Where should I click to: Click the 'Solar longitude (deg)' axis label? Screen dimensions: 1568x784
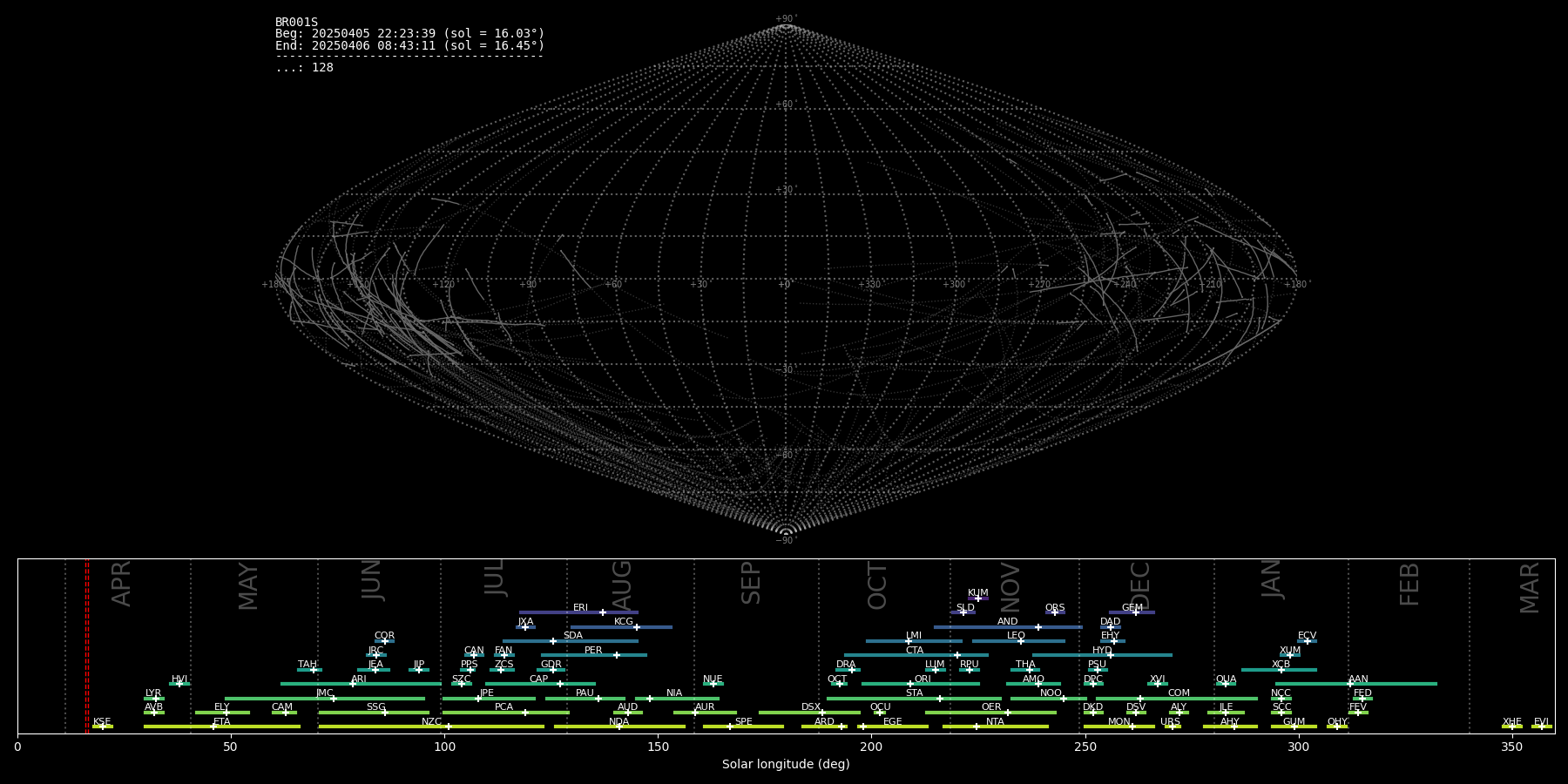pos(786,765)
